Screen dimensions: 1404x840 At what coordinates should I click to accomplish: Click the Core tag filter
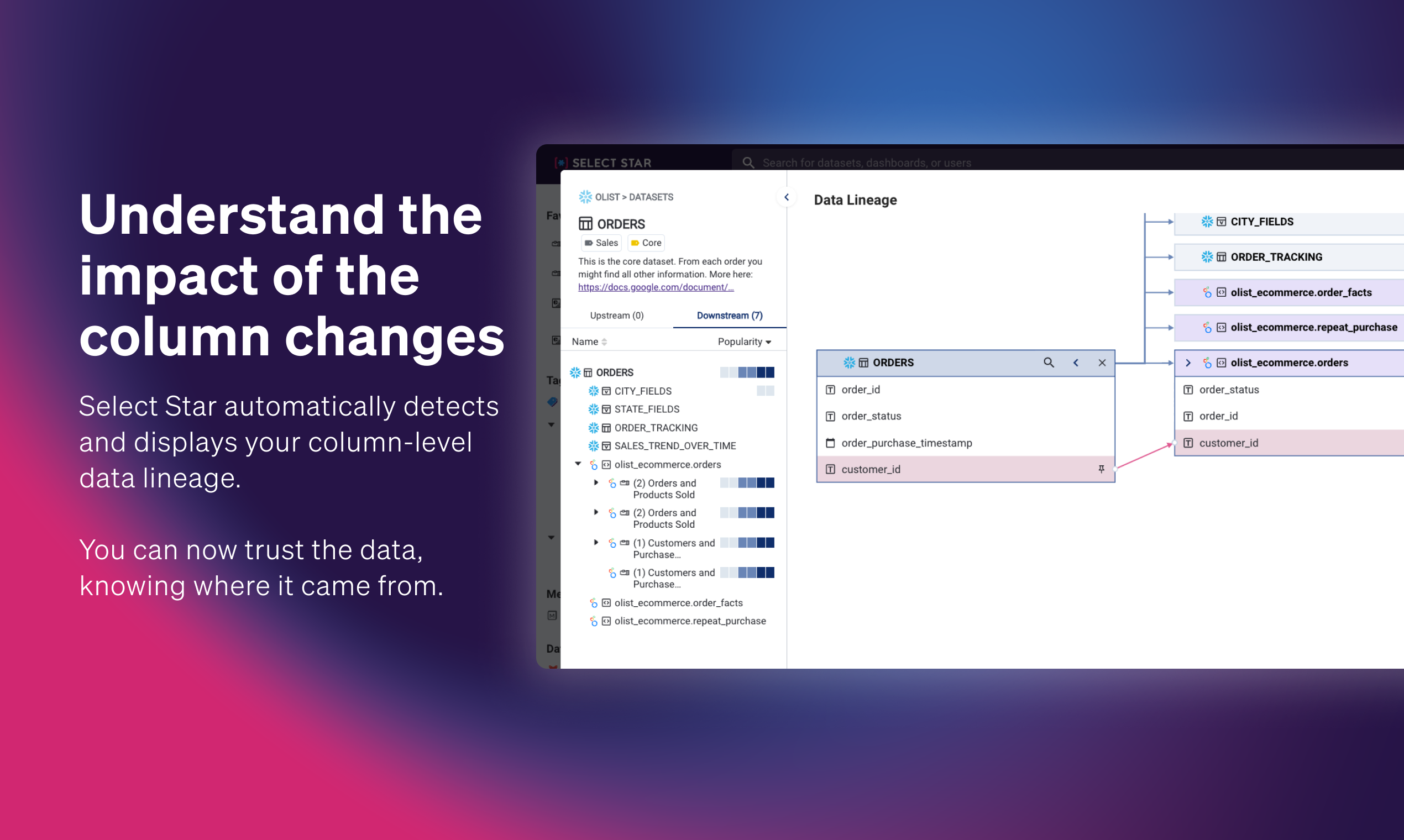pos(648,243)
